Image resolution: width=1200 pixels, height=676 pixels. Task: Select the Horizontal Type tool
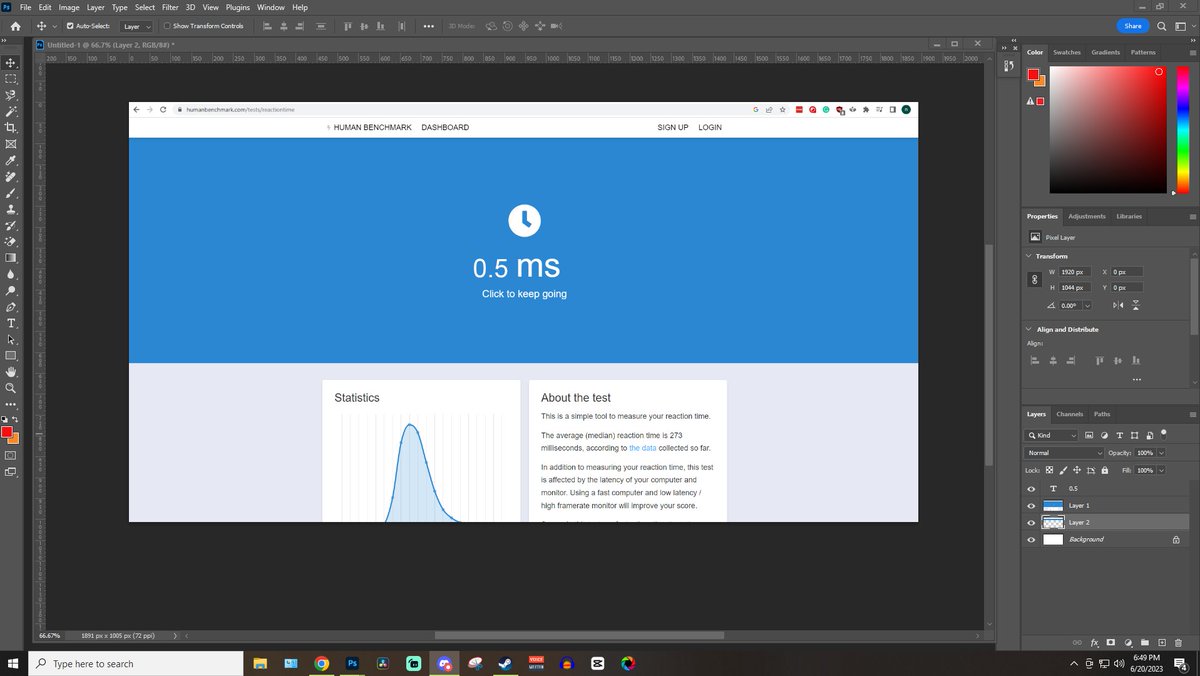point(11,323)
